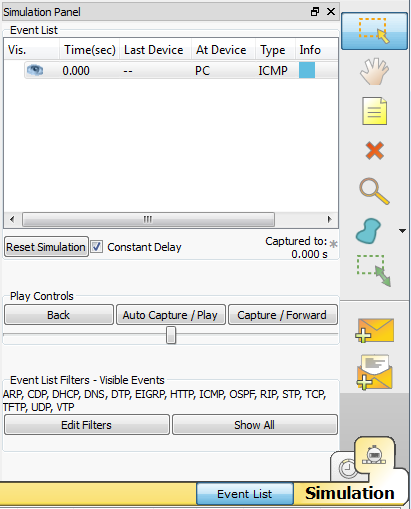Select the 0.000 time cell
The width and height of the screenshot is (411, 509).
pyautogui.click(x=76, y=71)
